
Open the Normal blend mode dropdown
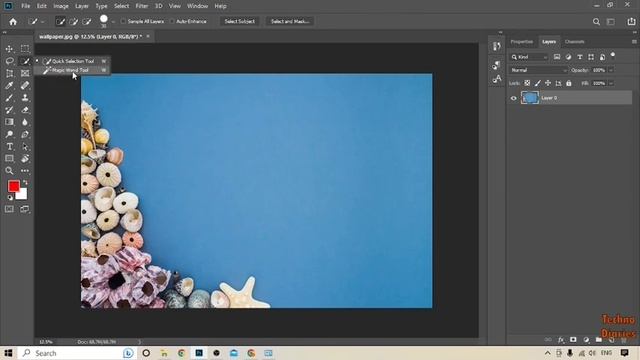pos(538,70)
